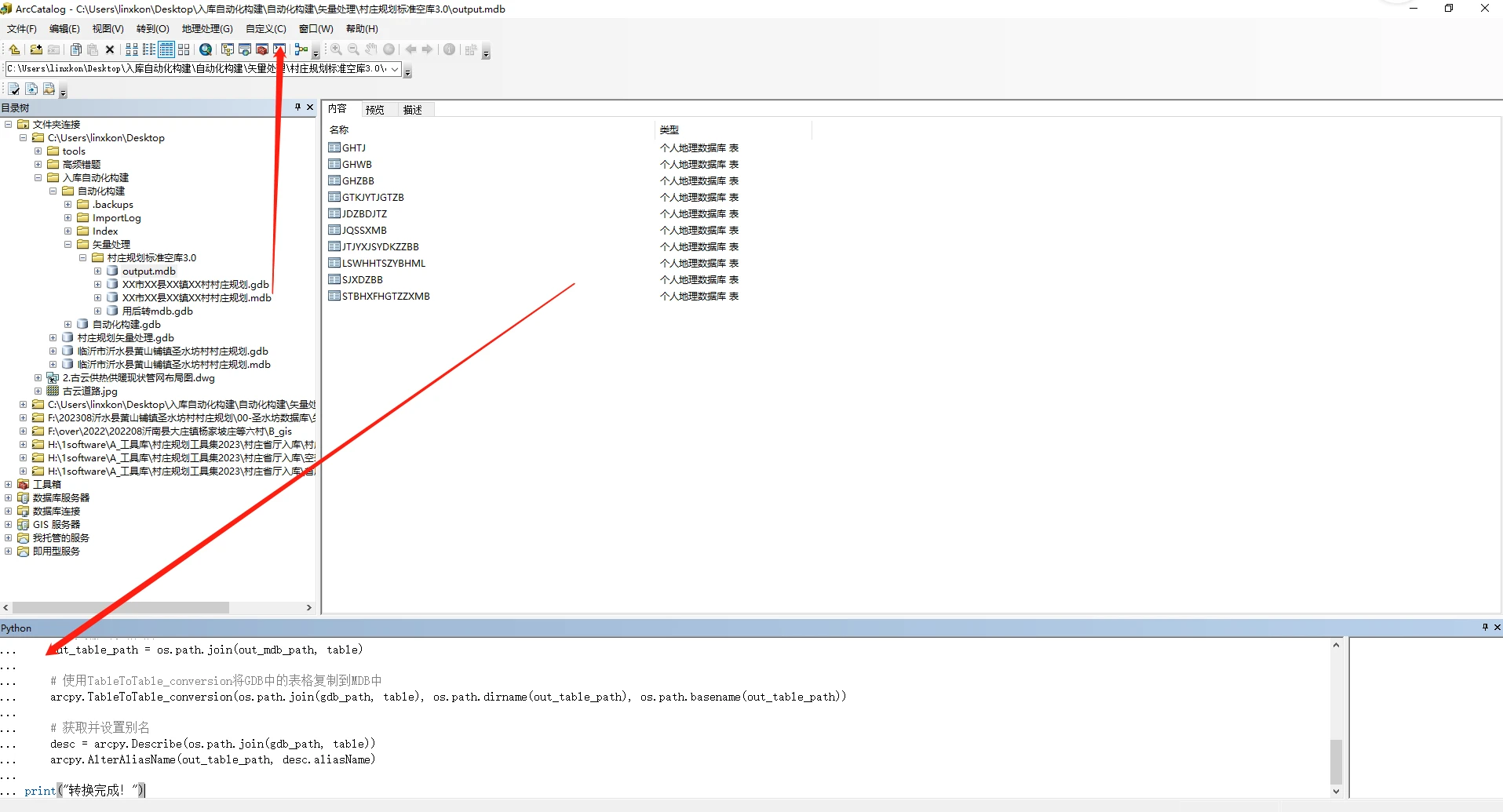The image size is (1503, 812).
Task: Close the Python window panel
Action: point(1497,628)
